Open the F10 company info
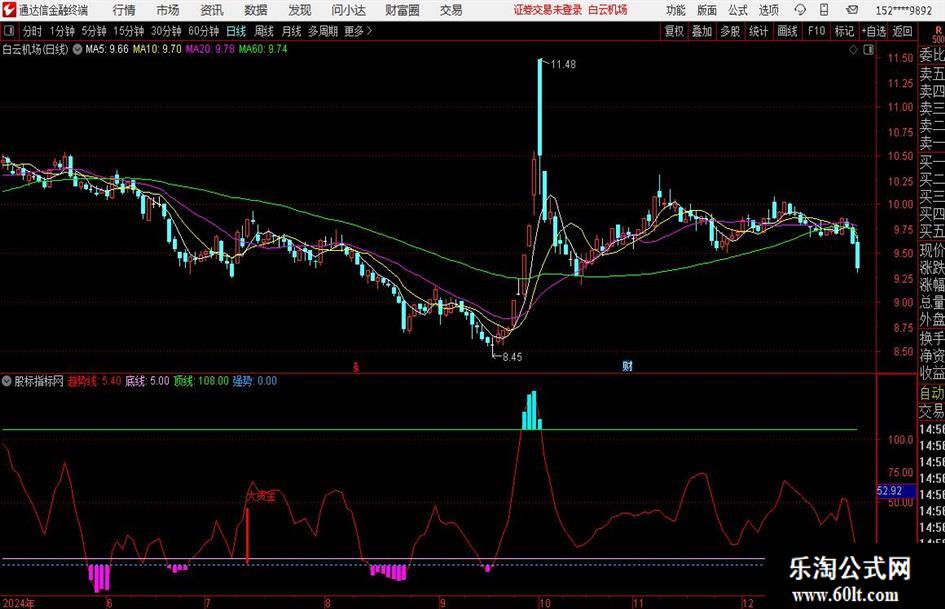This screenshot has width=945, height=609. point(817,31)
